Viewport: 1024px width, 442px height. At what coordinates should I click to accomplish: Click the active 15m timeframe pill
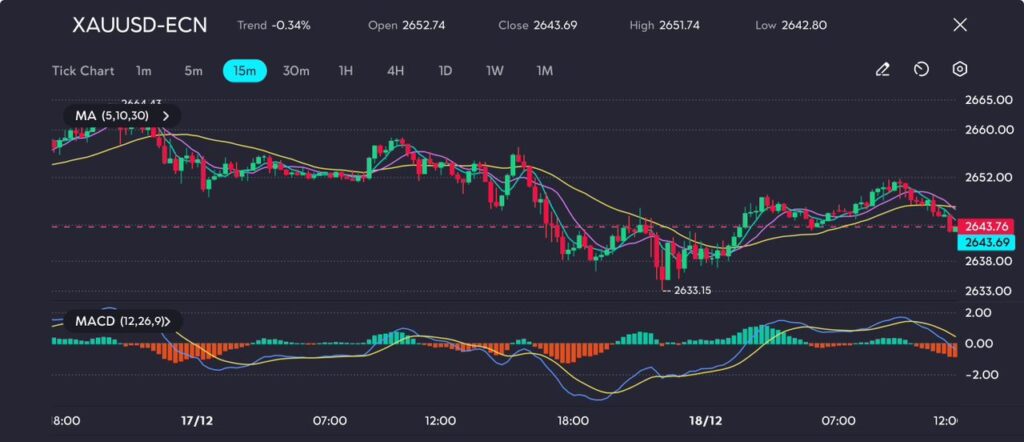(x=244, y=71)
